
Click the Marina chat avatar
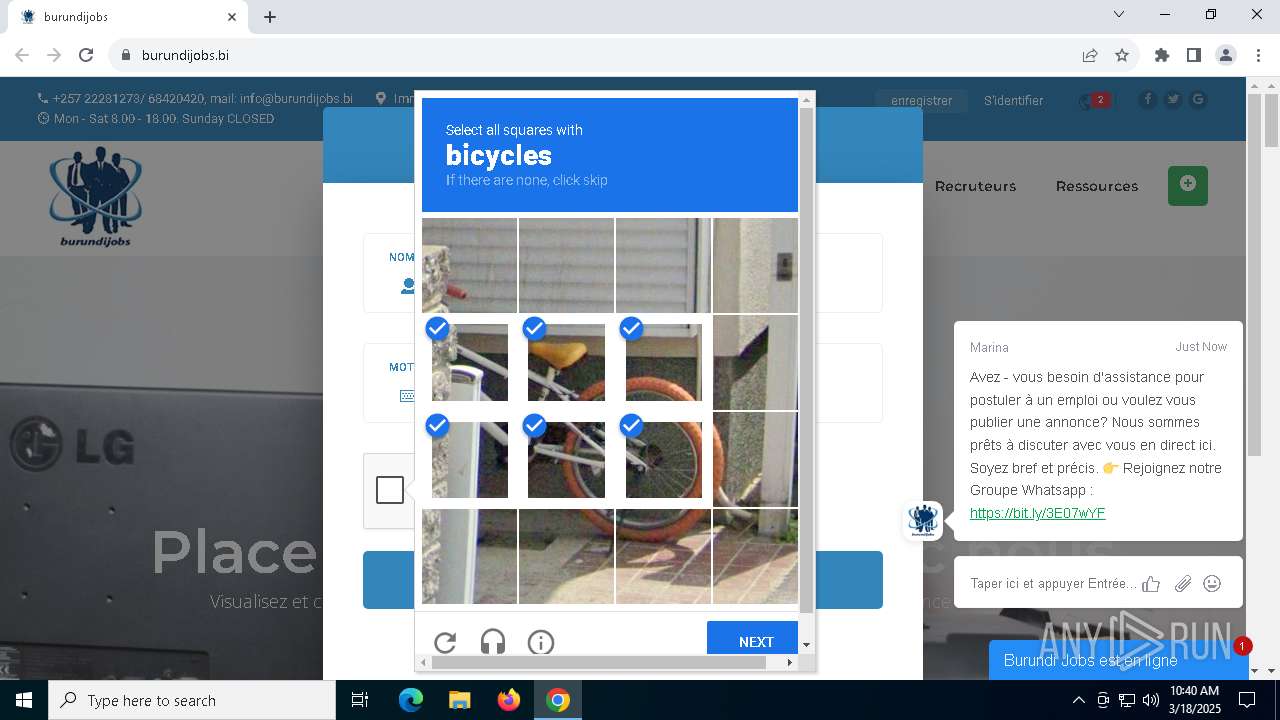click(922, 521)
